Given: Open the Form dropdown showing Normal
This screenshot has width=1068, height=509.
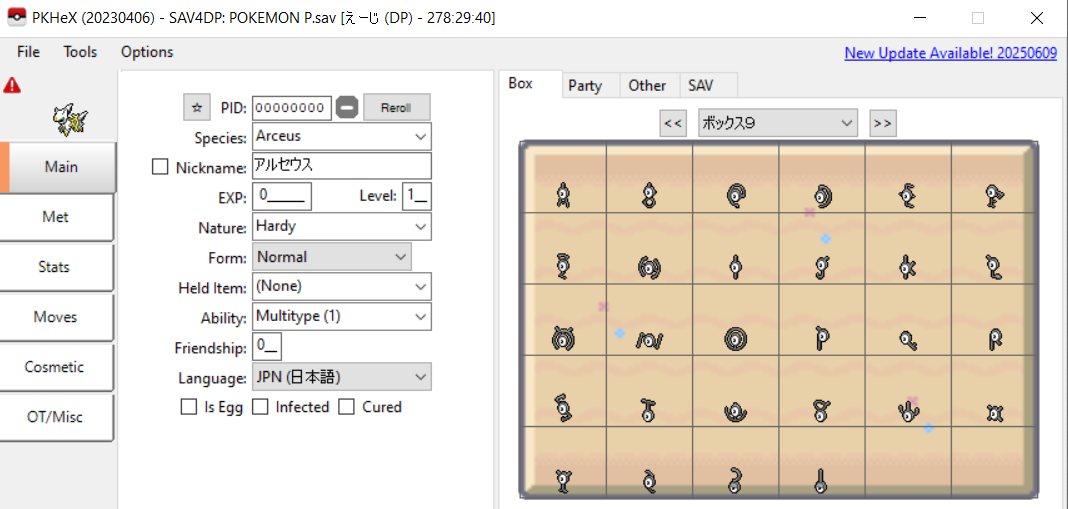Looking at the screenshot, I should [x=332, y=257].
